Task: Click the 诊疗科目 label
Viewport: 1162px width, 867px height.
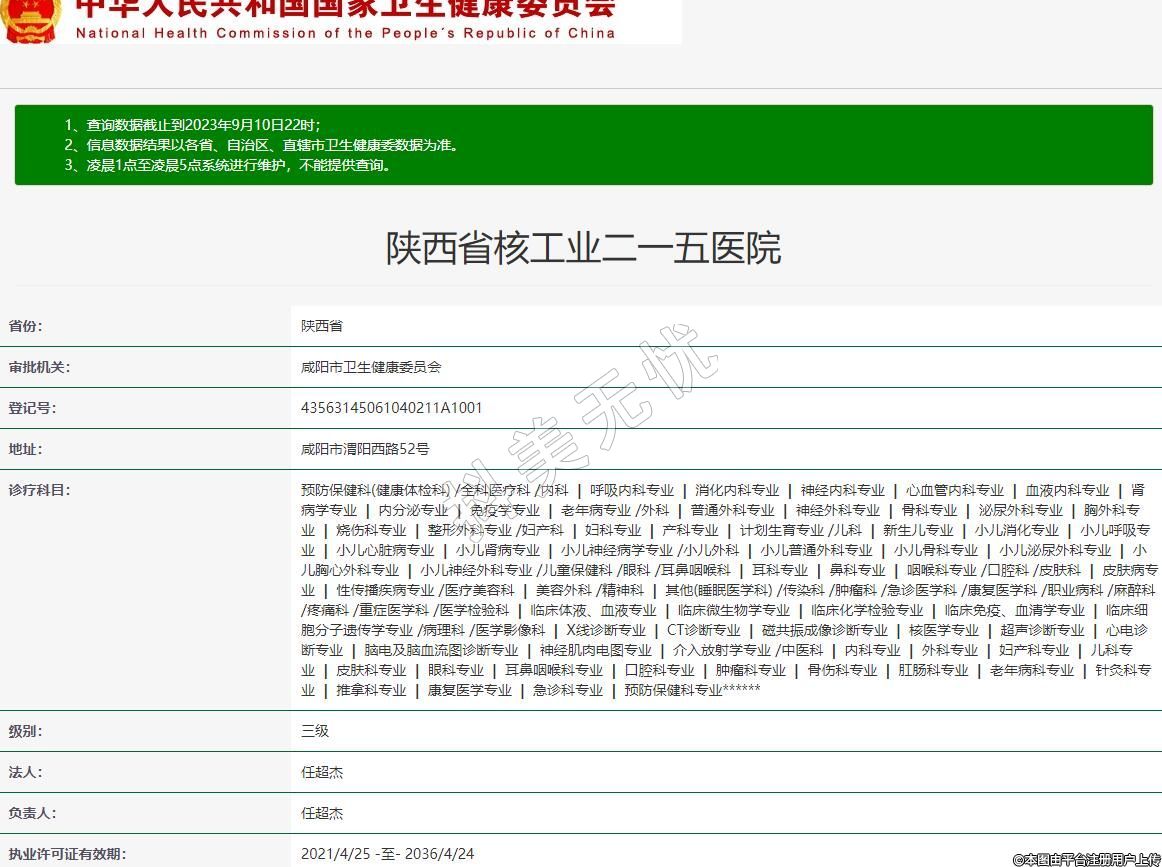Action: [x=40, y=490]
